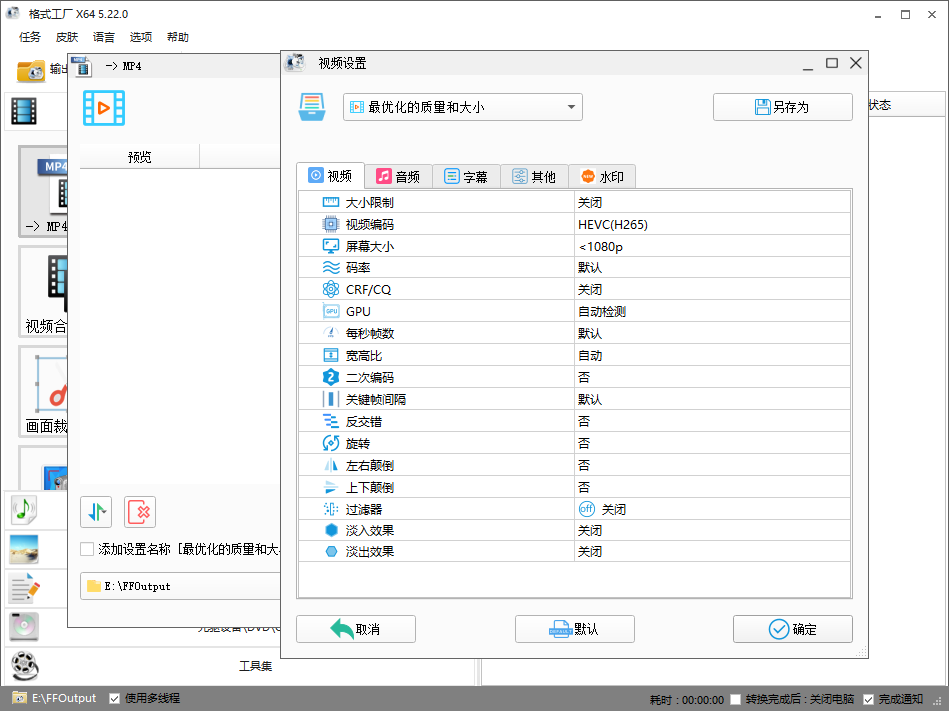Click the 旋转 rotate icon

pos(330,443)
